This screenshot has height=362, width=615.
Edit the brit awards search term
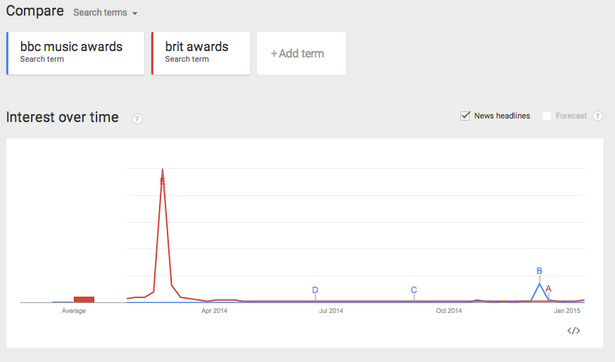[201, 53]
